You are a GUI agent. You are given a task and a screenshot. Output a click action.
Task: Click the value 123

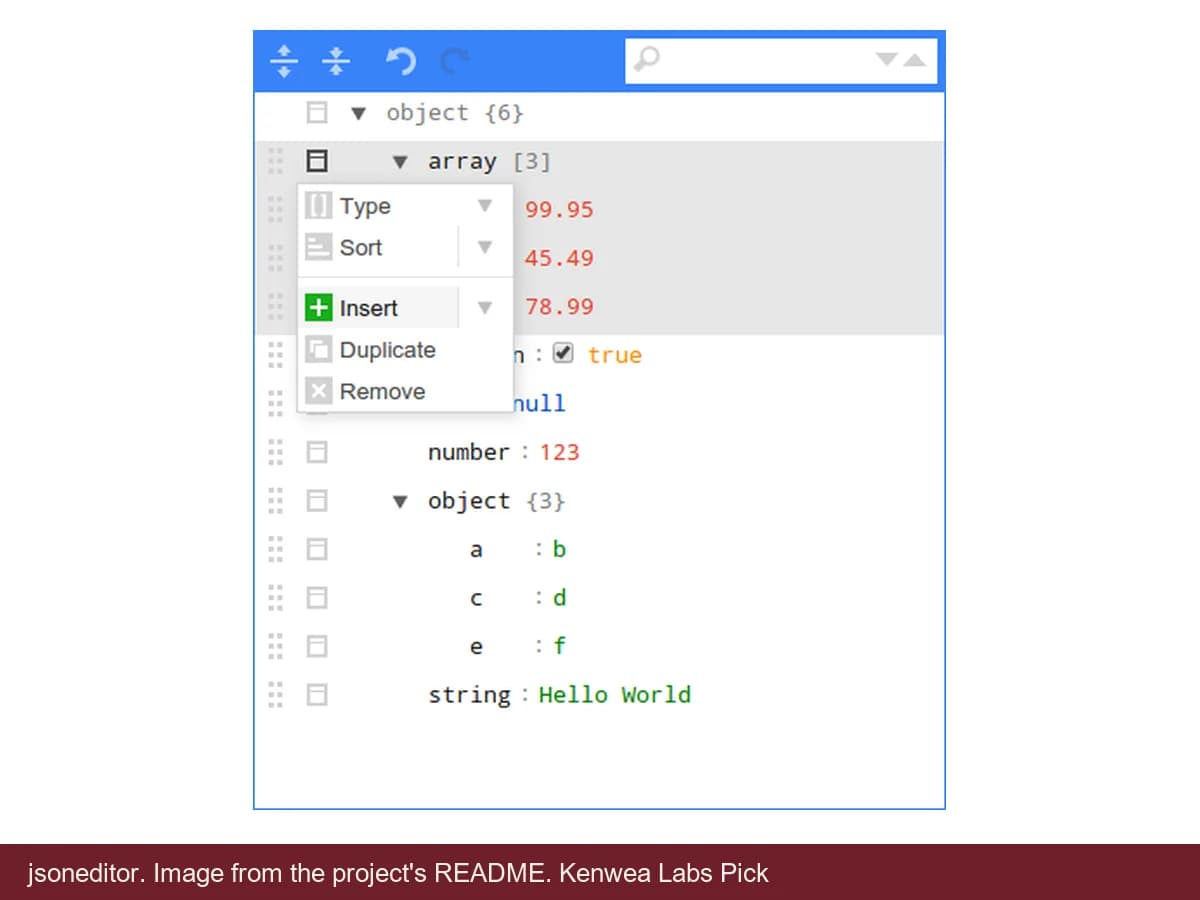[x=559, y=452]
